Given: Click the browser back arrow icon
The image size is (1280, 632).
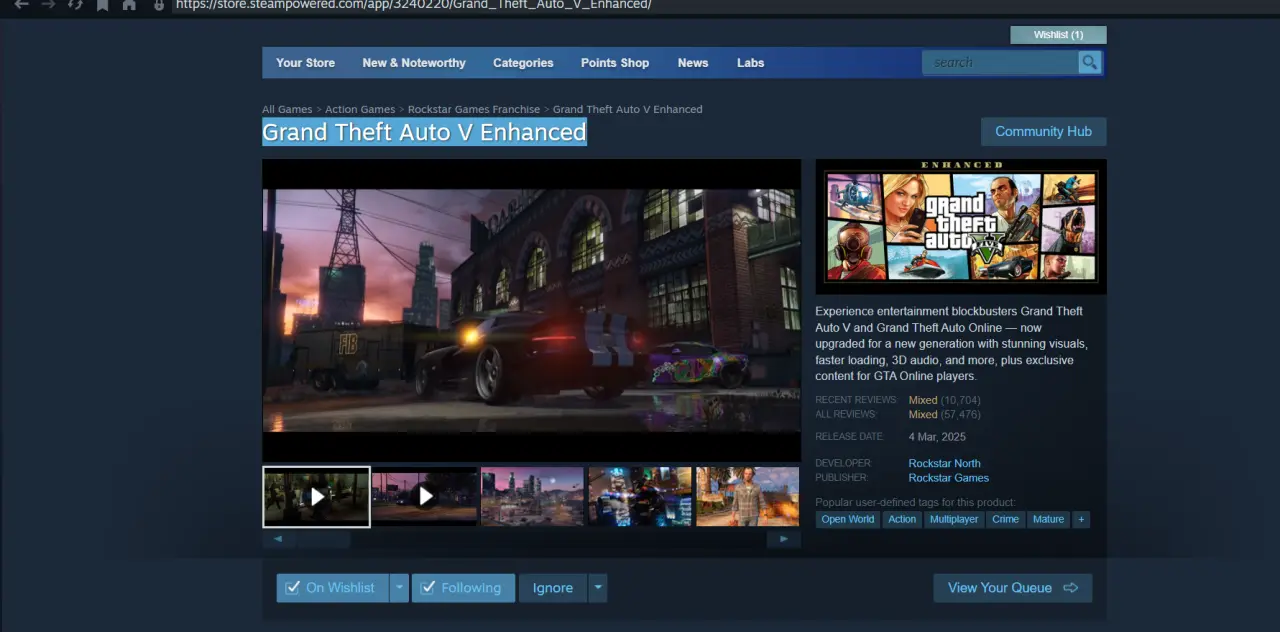Looking at the screenshot, I should coord(21,5).
